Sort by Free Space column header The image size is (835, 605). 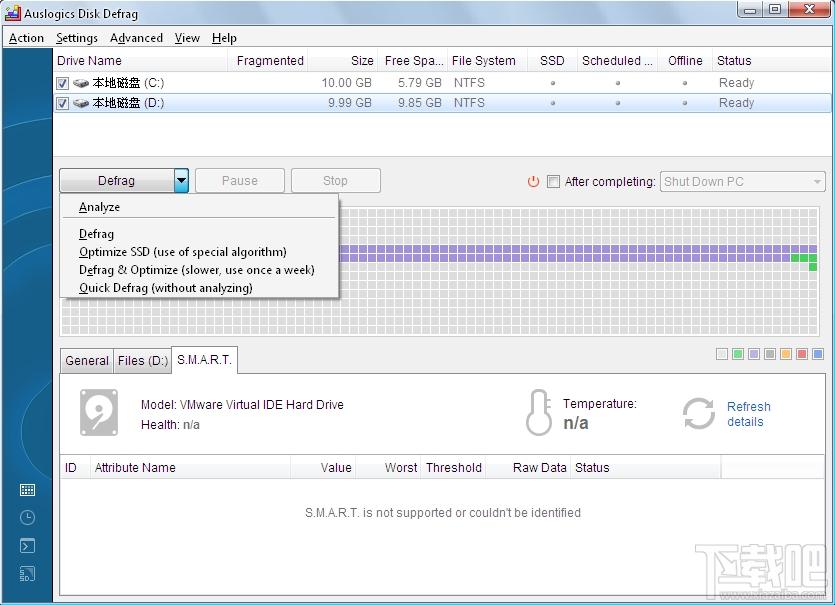[x=413, y=61]
